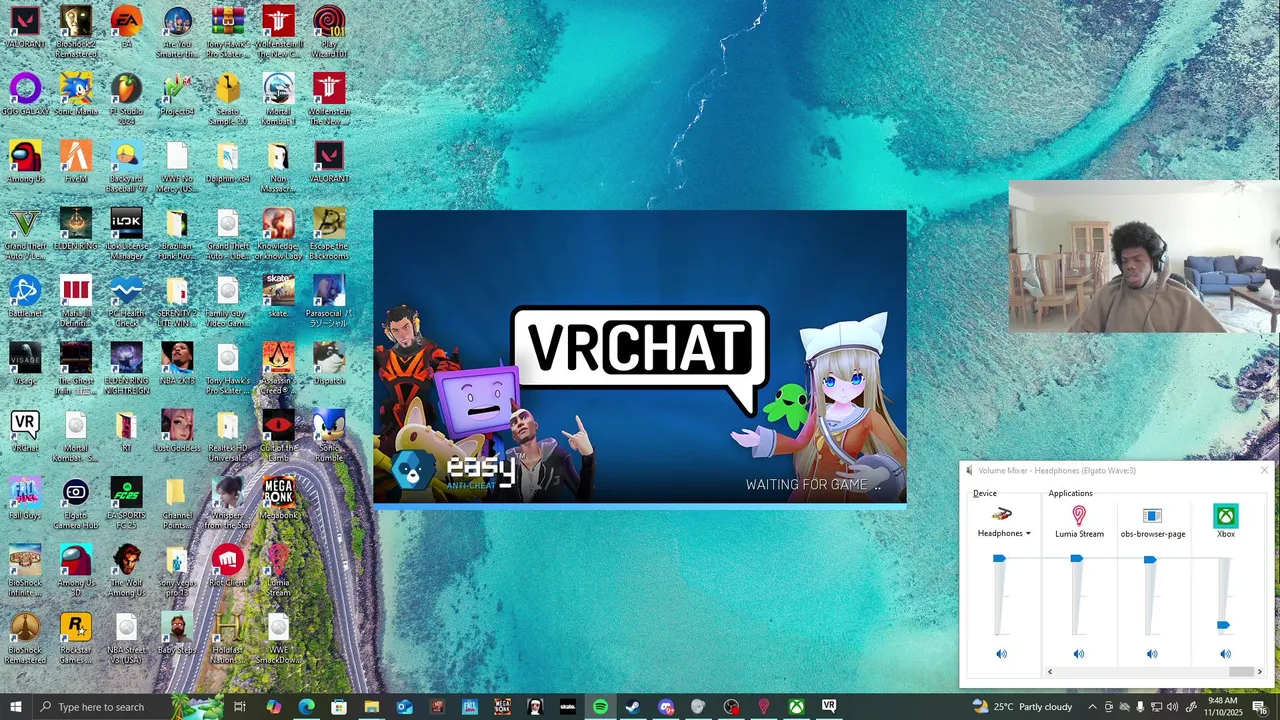This screenshot has height=720, width=1280.
Task: Select the Escape the Backrooms icon
Action: (329, 232)
